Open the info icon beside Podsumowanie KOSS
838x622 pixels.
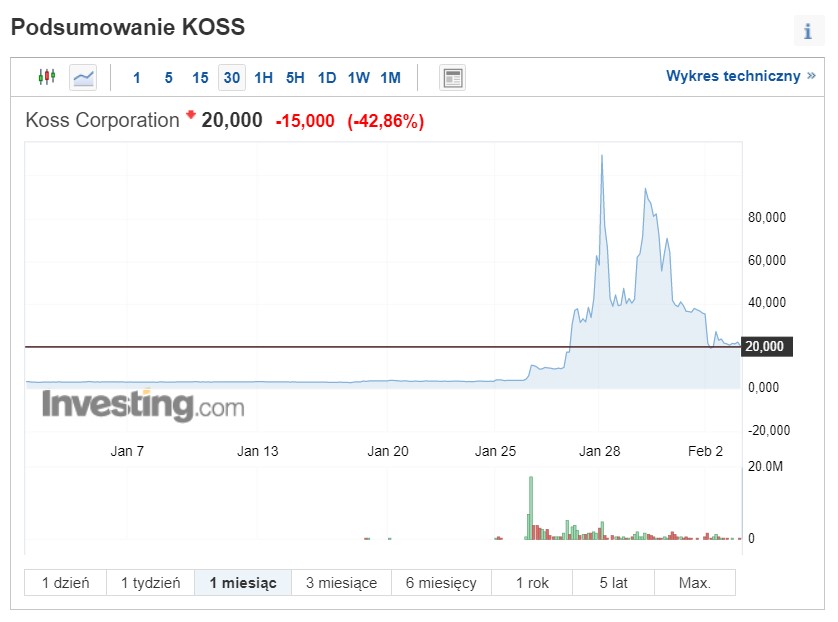point(809,31)
